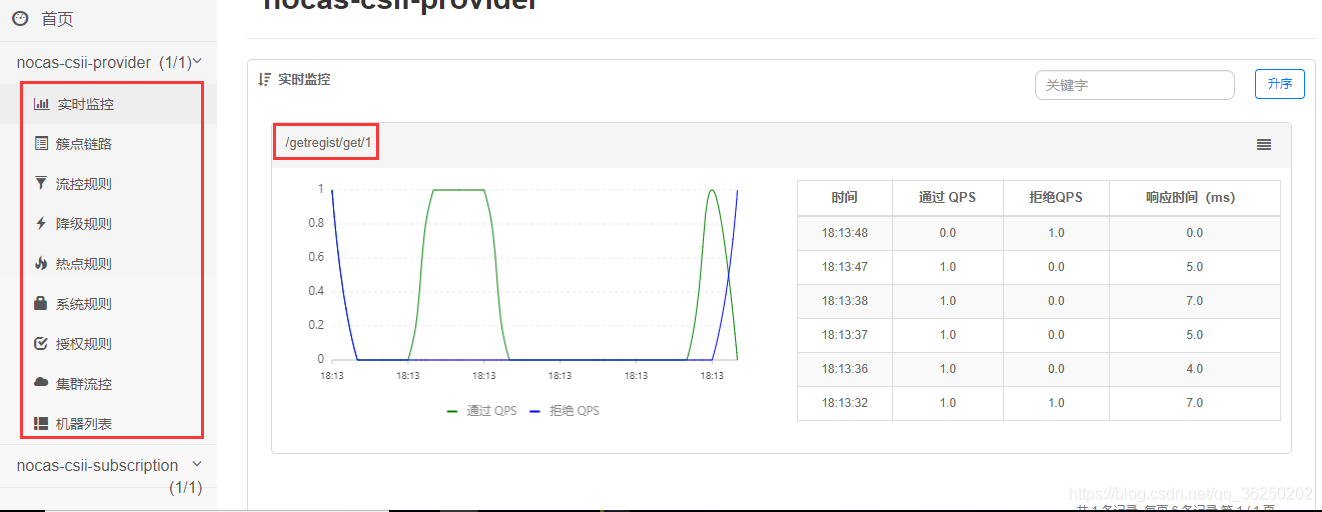Screen dimensions: 1322x512
Task: Click the flame icon for 热点规则
Action: pyautogui.click(x=41, y=263)
